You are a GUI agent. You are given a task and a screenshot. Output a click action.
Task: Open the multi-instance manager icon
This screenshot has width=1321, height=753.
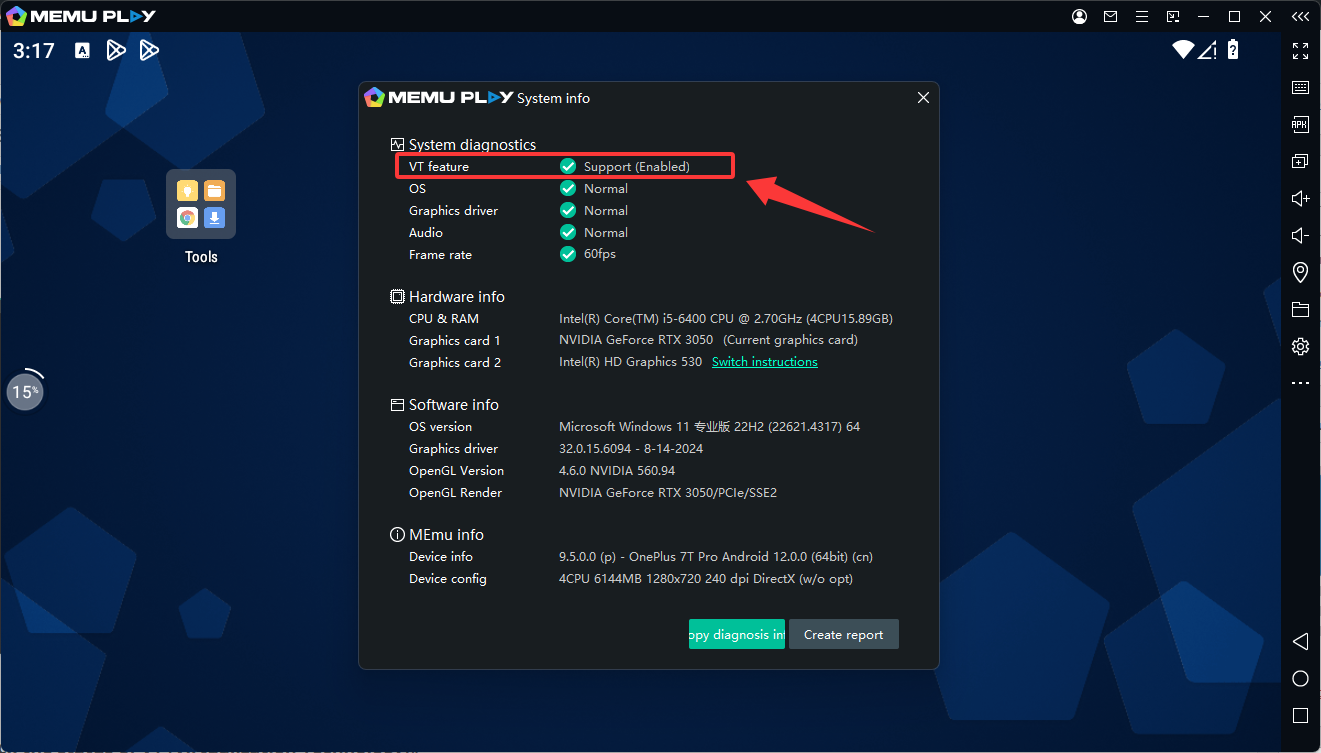pyautogui.click(x=1300, y=161)
